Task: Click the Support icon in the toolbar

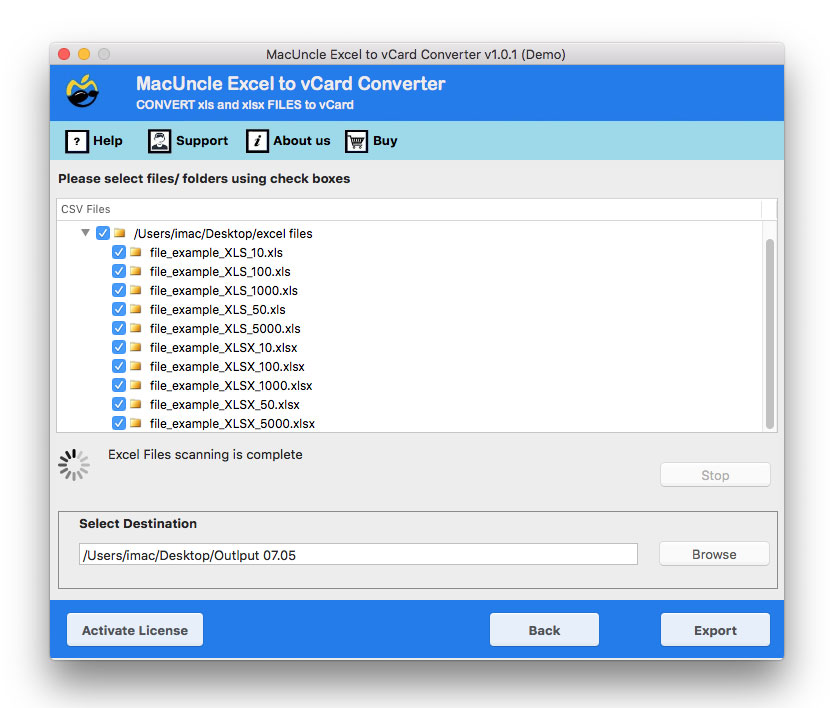Action: click(159, 141)
